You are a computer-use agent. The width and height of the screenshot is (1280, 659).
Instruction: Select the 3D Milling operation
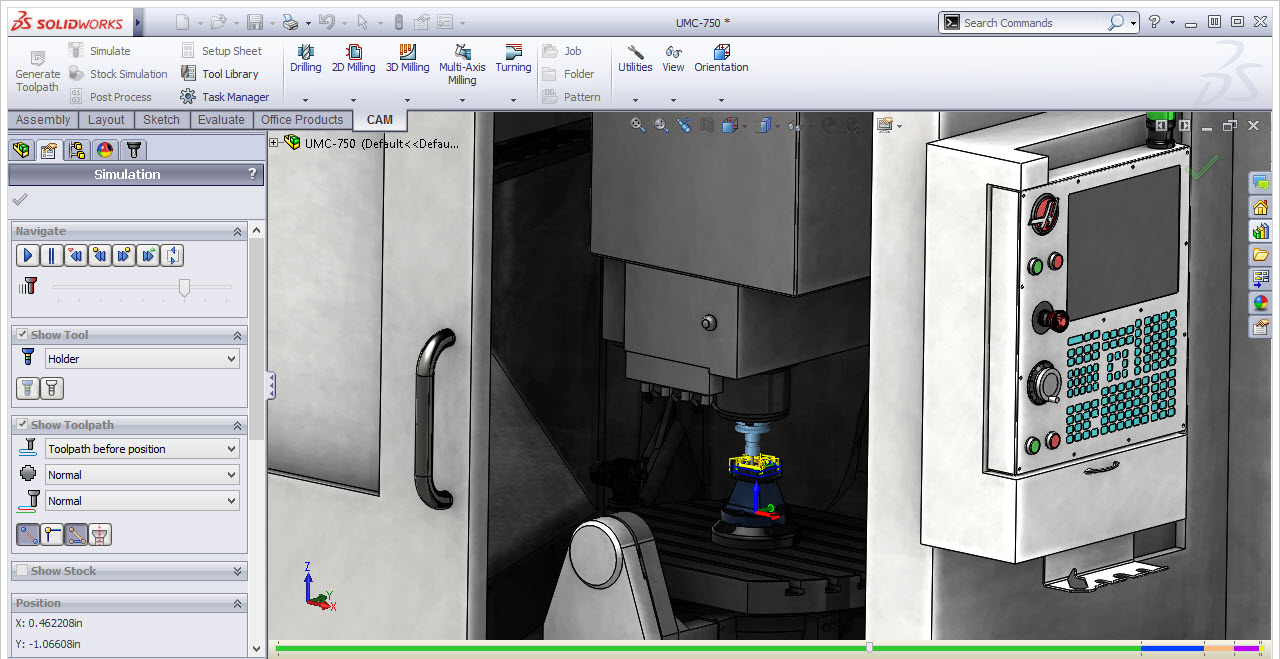click(x=408, y=59)
